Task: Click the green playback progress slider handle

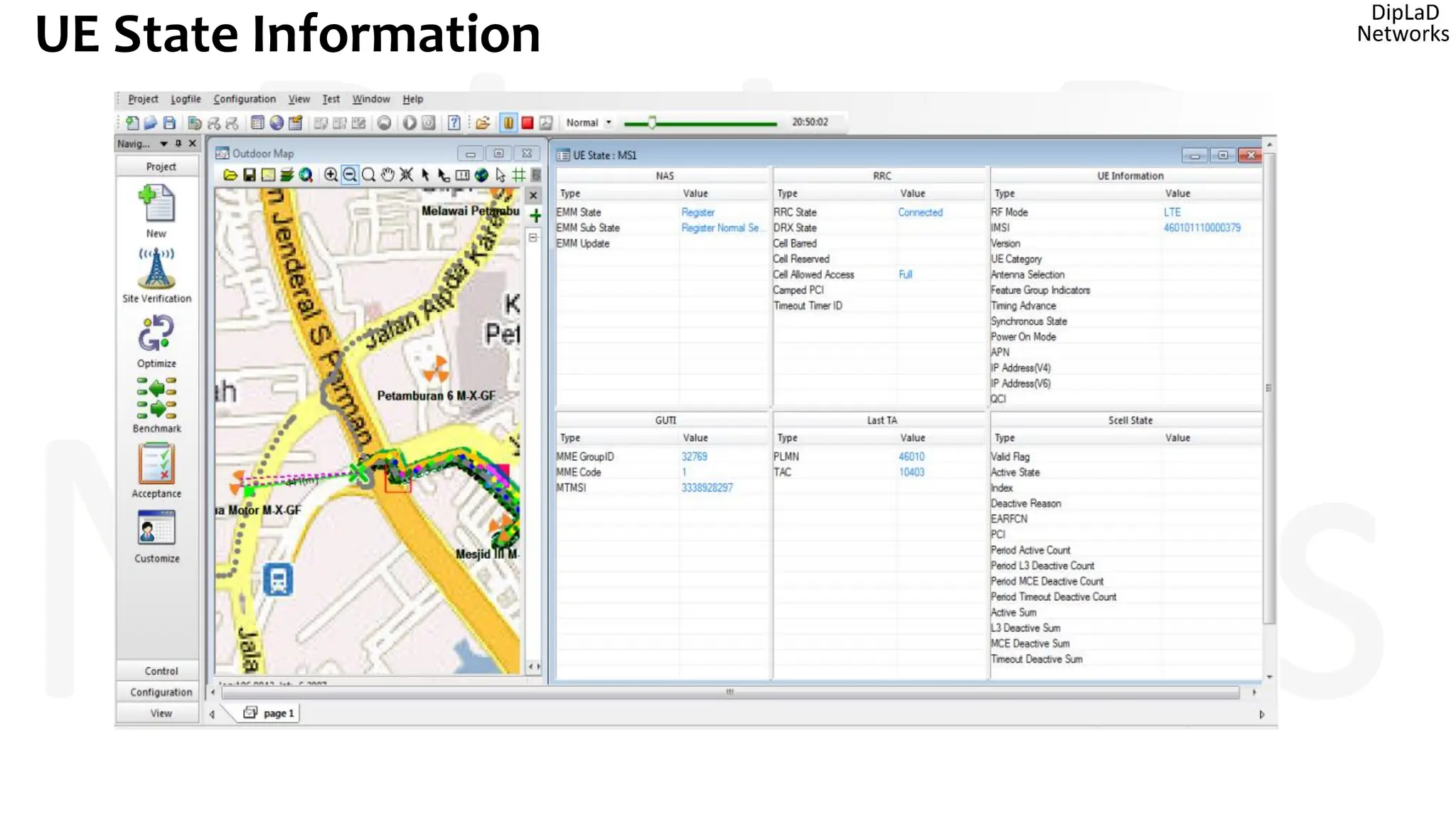Action: [651, 123]
